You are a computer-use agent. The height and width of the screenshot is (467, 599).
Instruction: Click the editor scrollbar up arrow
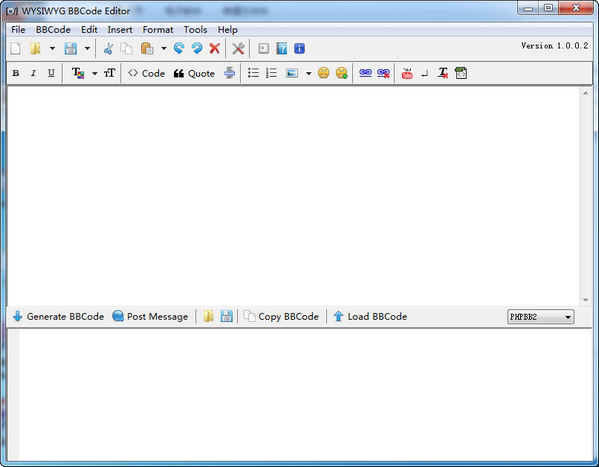click(586, 93)
